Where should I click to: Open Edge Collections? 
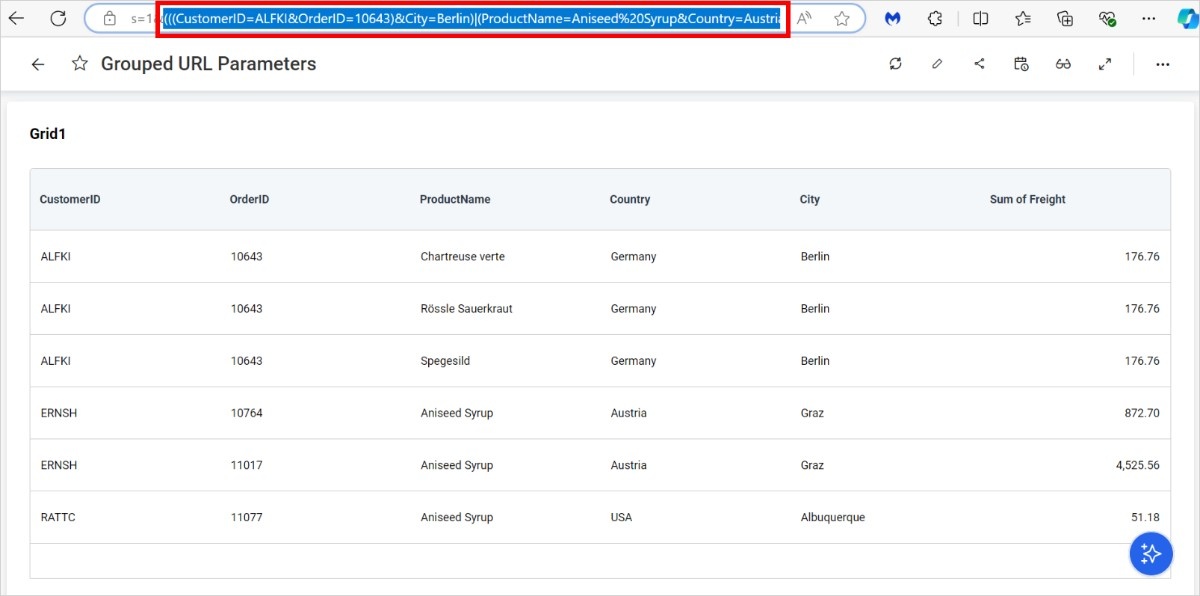1065,17
